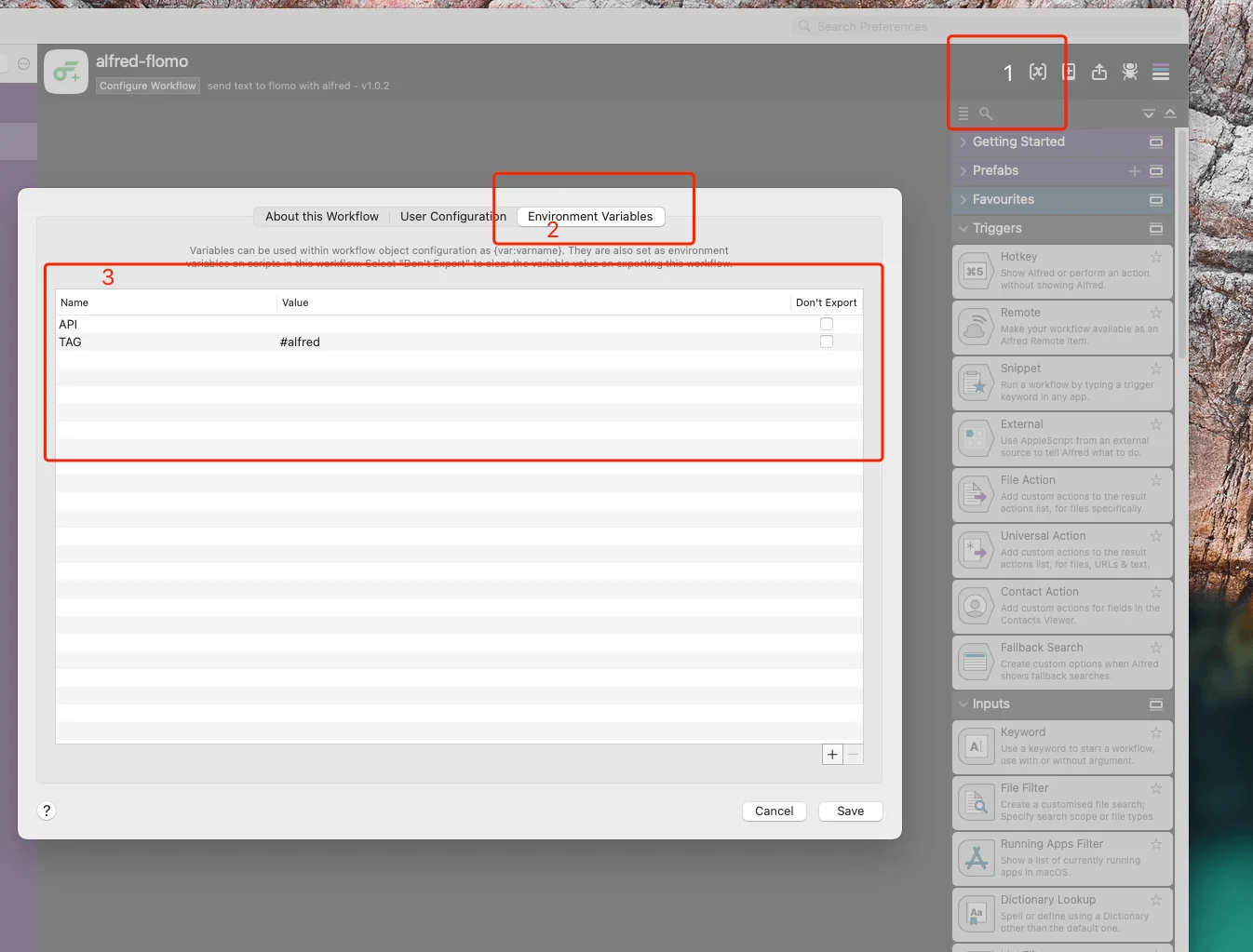Click the Configure Workflow button
Screen dimensions: 1253x952
point(148,86)
